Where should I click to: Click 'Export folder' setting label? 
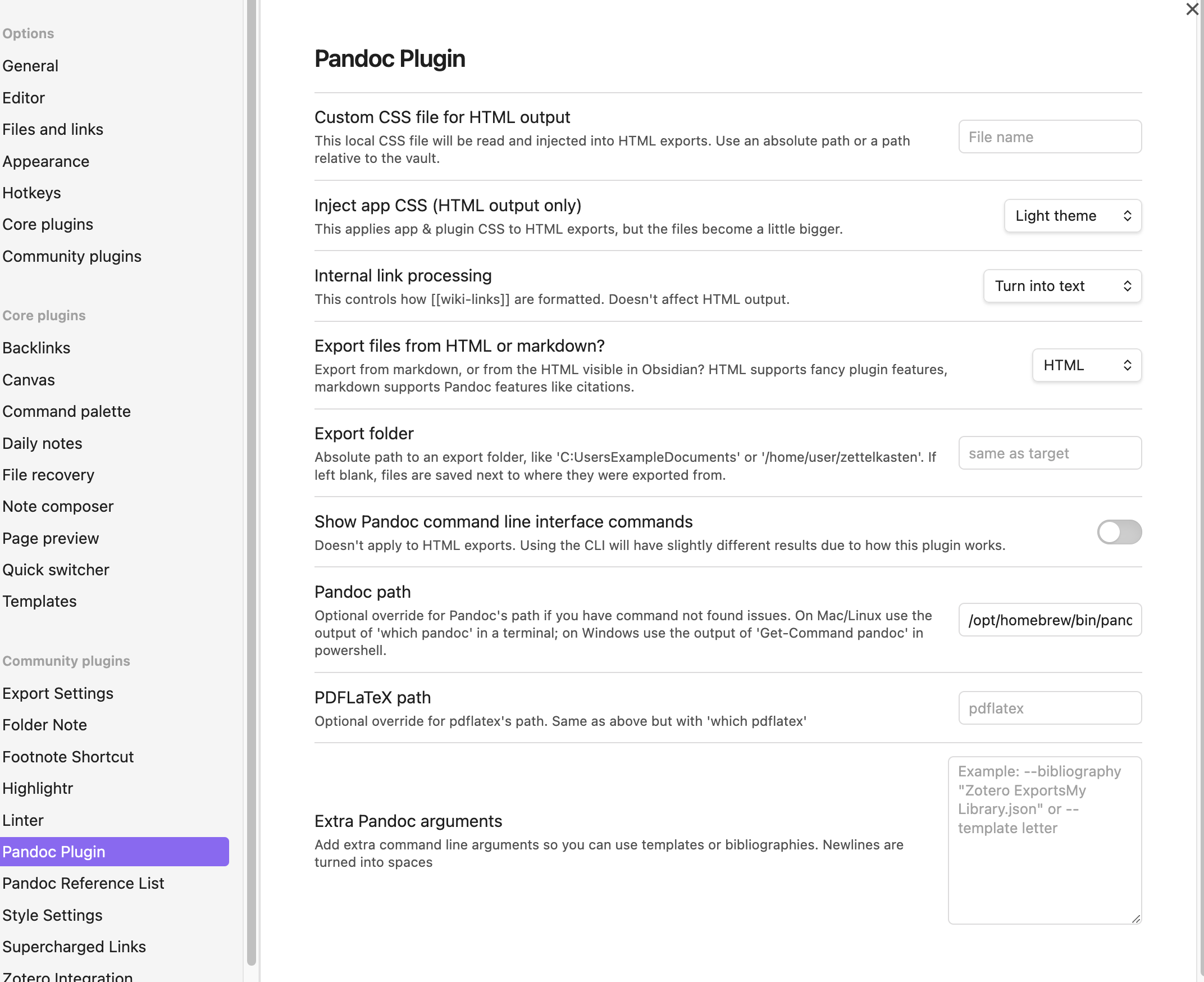364,434
